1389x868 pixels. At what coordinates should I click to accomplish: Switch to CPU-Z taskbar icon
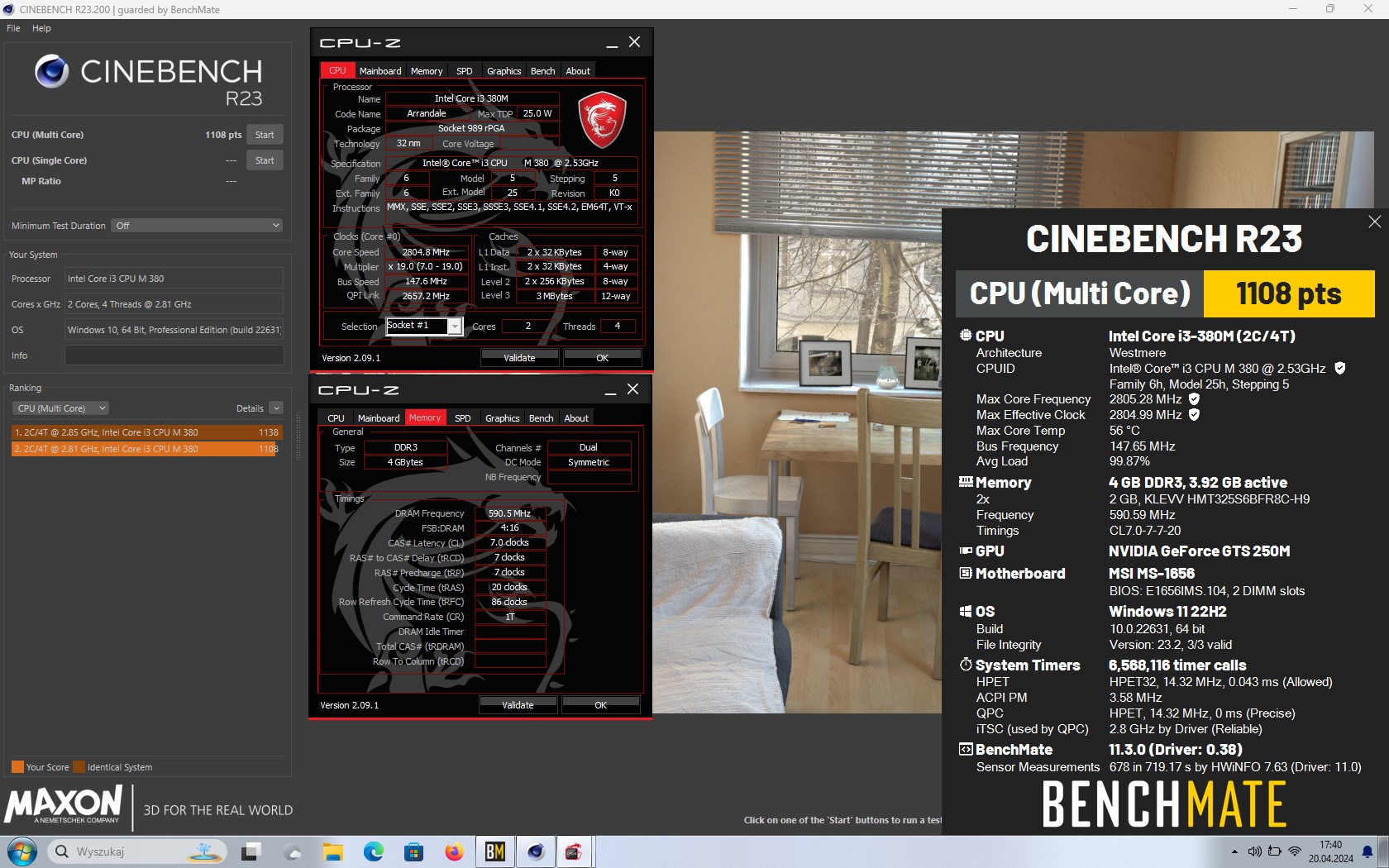(574, 851)
